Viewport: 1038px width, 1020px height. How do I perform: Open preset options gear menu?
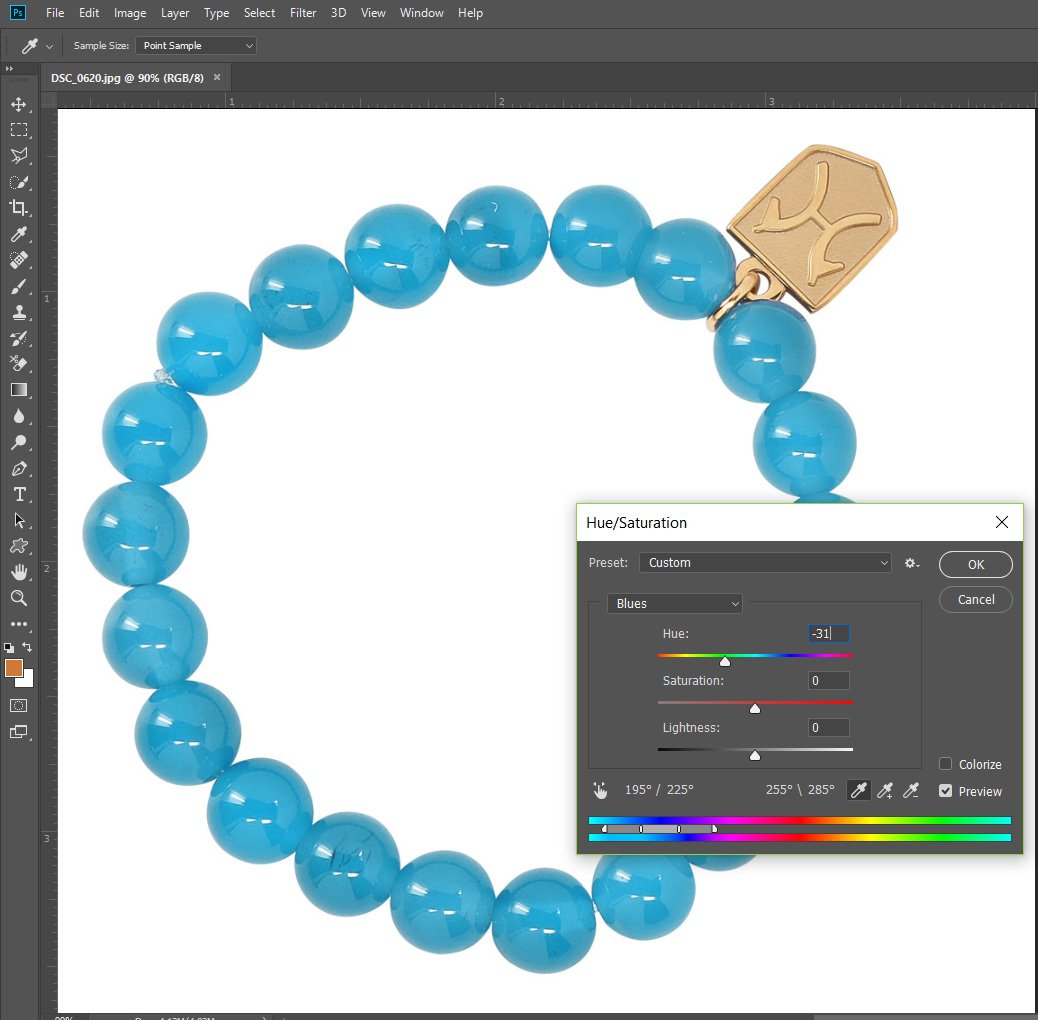[912, 563]
